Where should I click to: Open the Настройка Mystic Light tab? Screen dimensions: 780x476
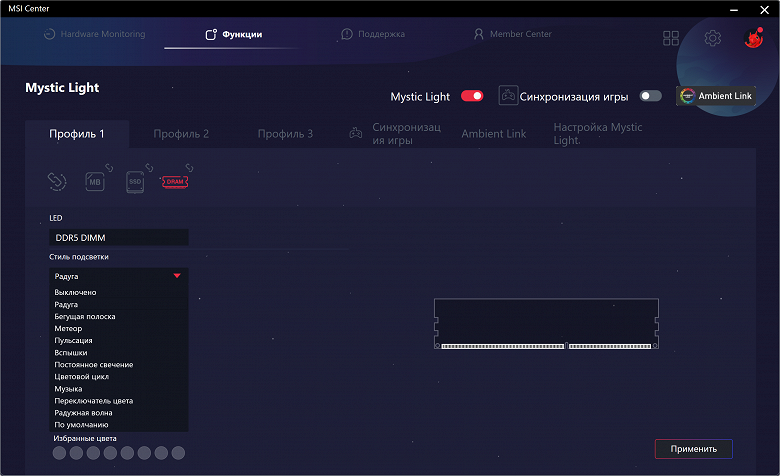(597, 134)
